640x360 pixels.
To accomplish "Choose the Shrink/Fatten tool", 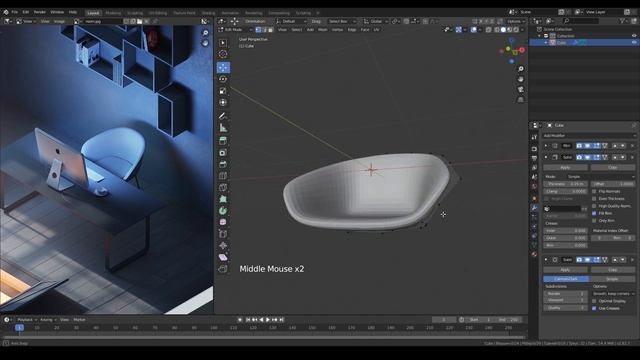I will 223,246.
